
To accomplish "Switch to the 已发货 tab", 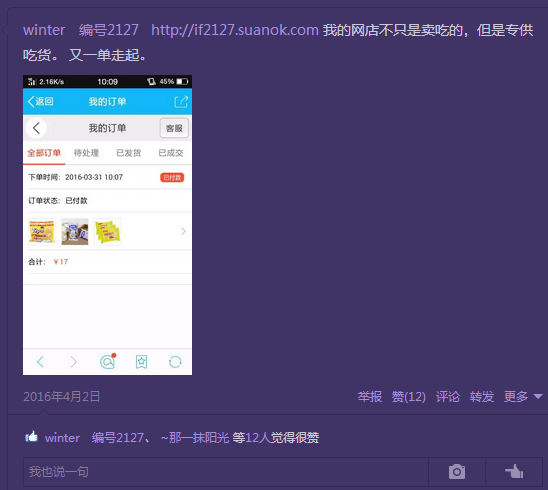I will tap(129, 153).
